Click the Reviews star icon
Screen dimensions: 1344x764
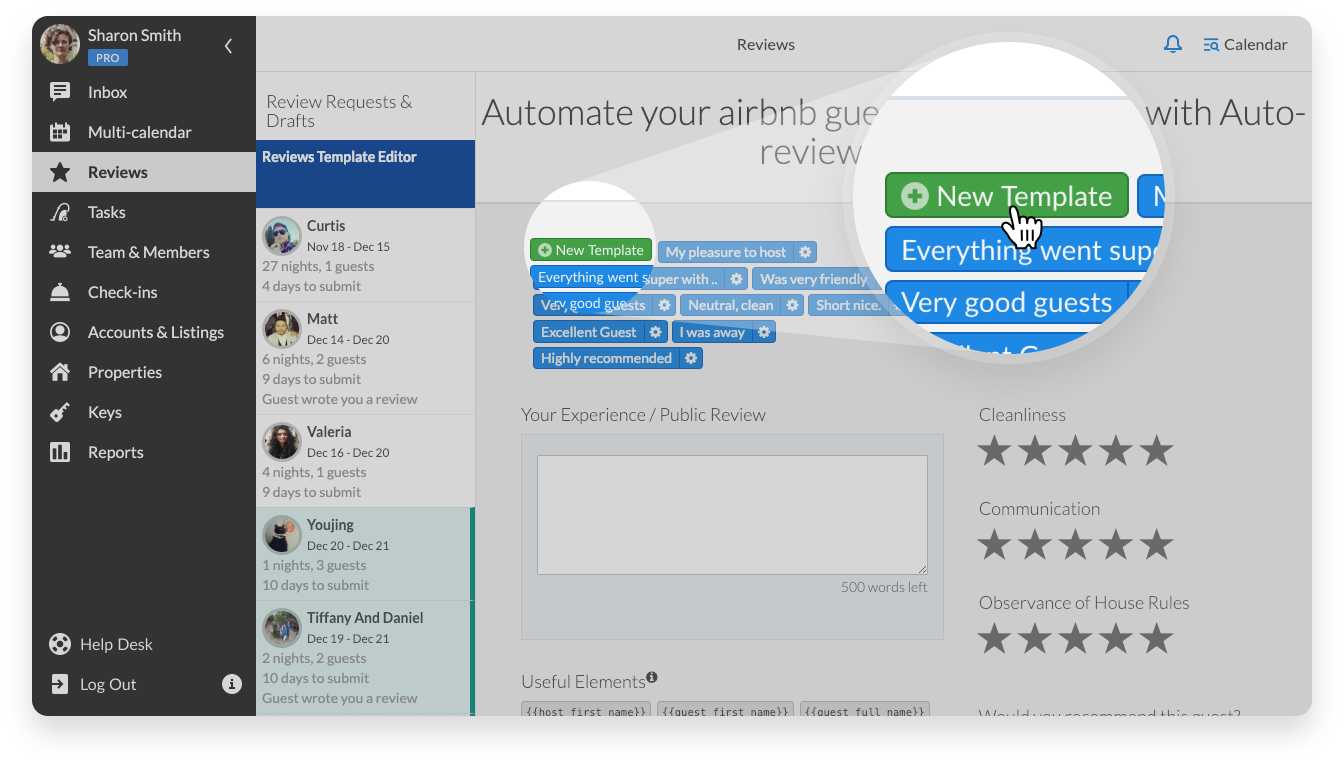tap(60, 172)
